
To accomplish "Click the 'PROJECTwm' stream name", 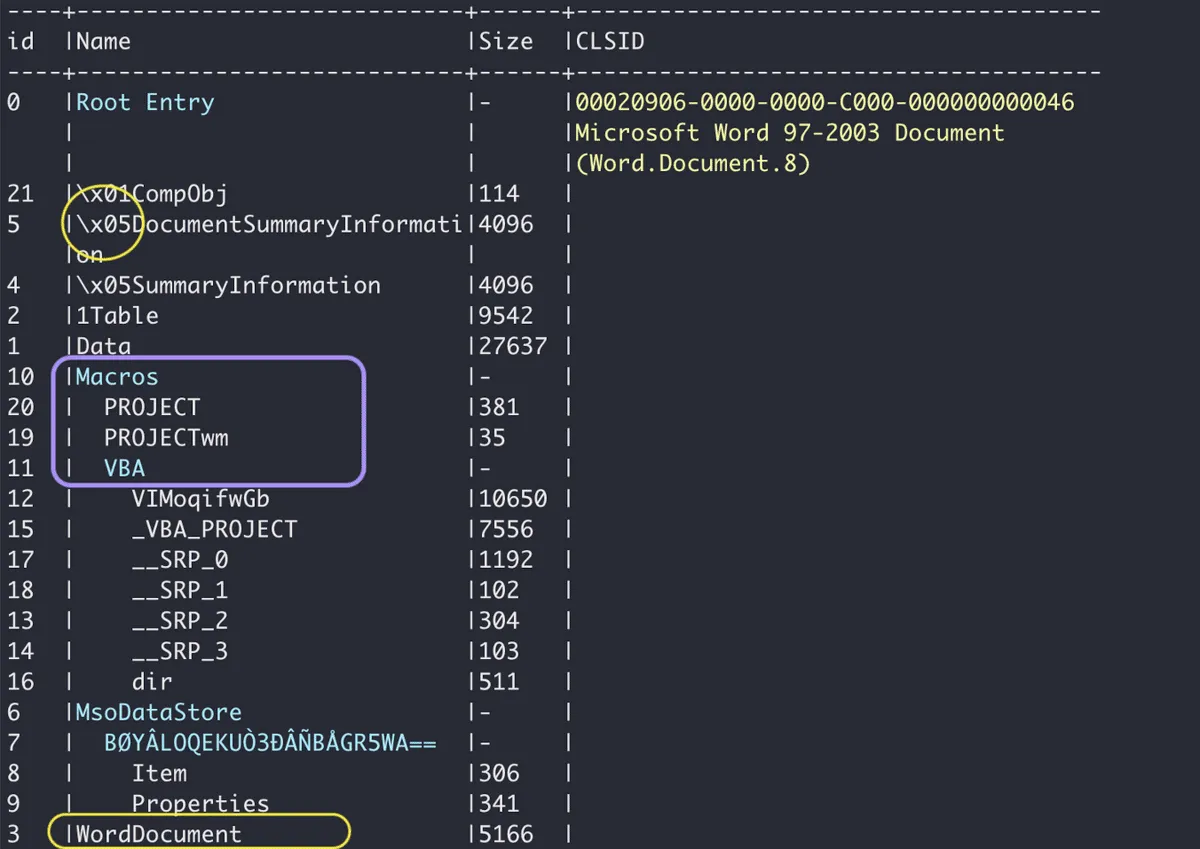I will (x=166, y=438).
